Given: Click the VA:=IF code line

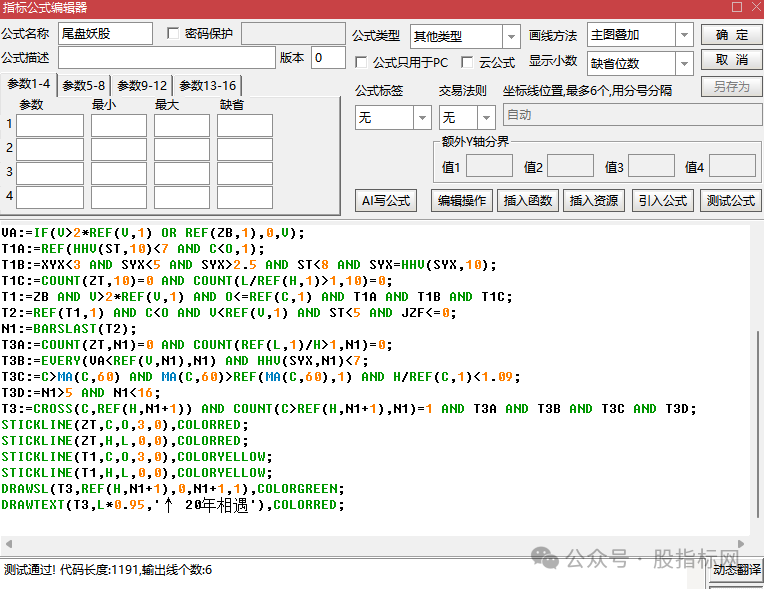Looking at the screenshot, I should pyautogui.click(x=153, y=233).
